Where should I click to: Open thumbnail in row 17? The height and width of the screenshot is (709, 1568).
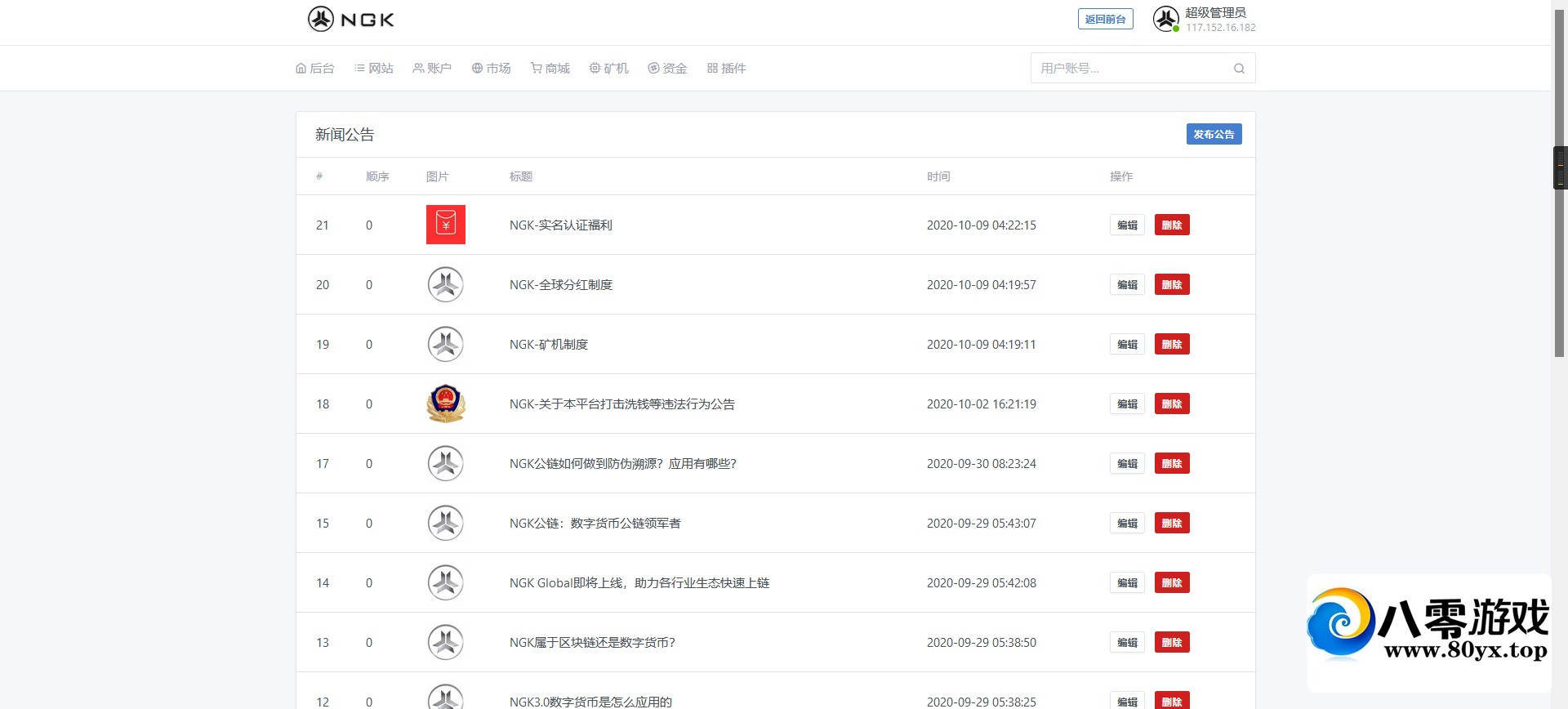[446, 463]
